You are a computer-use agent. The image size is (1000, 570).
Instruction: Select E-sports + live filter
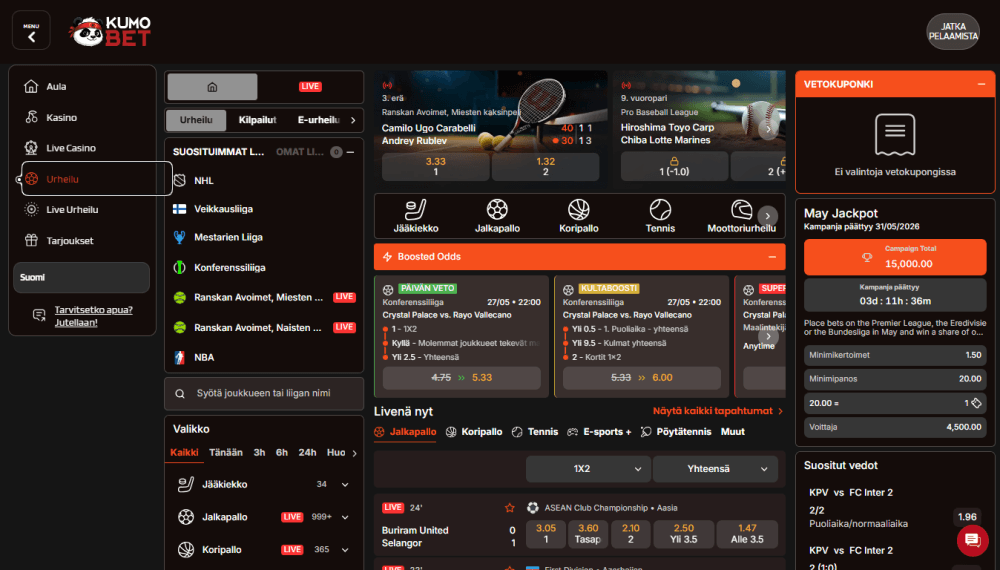pos(599,432)
